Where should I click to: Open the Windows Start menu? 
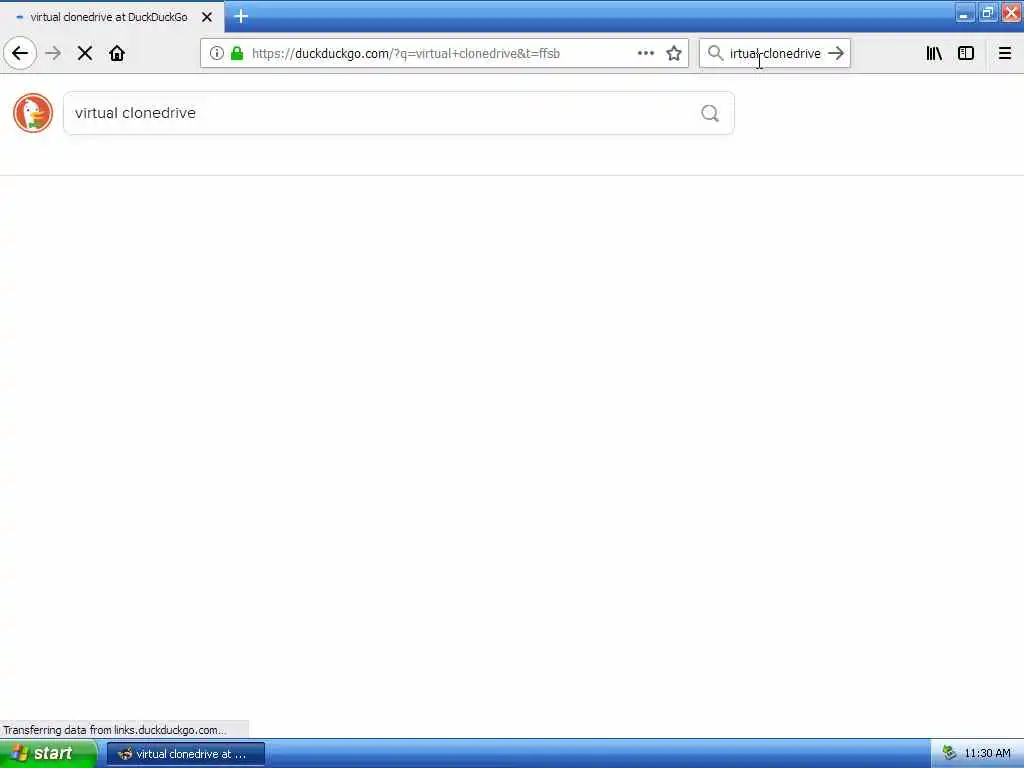48,754
